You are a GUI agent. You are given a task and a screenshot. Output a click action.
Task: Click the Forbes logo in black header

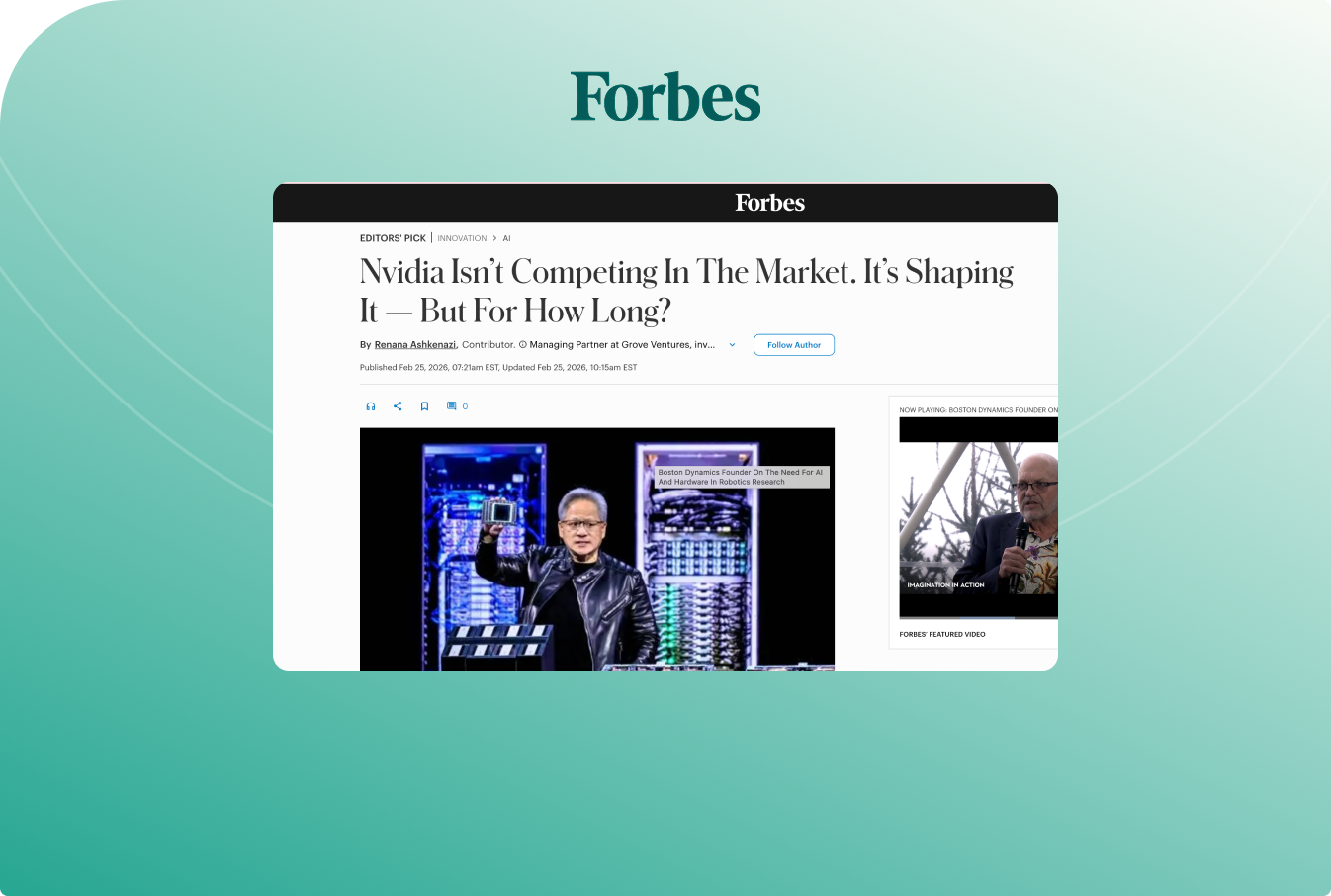click(769, 203)
